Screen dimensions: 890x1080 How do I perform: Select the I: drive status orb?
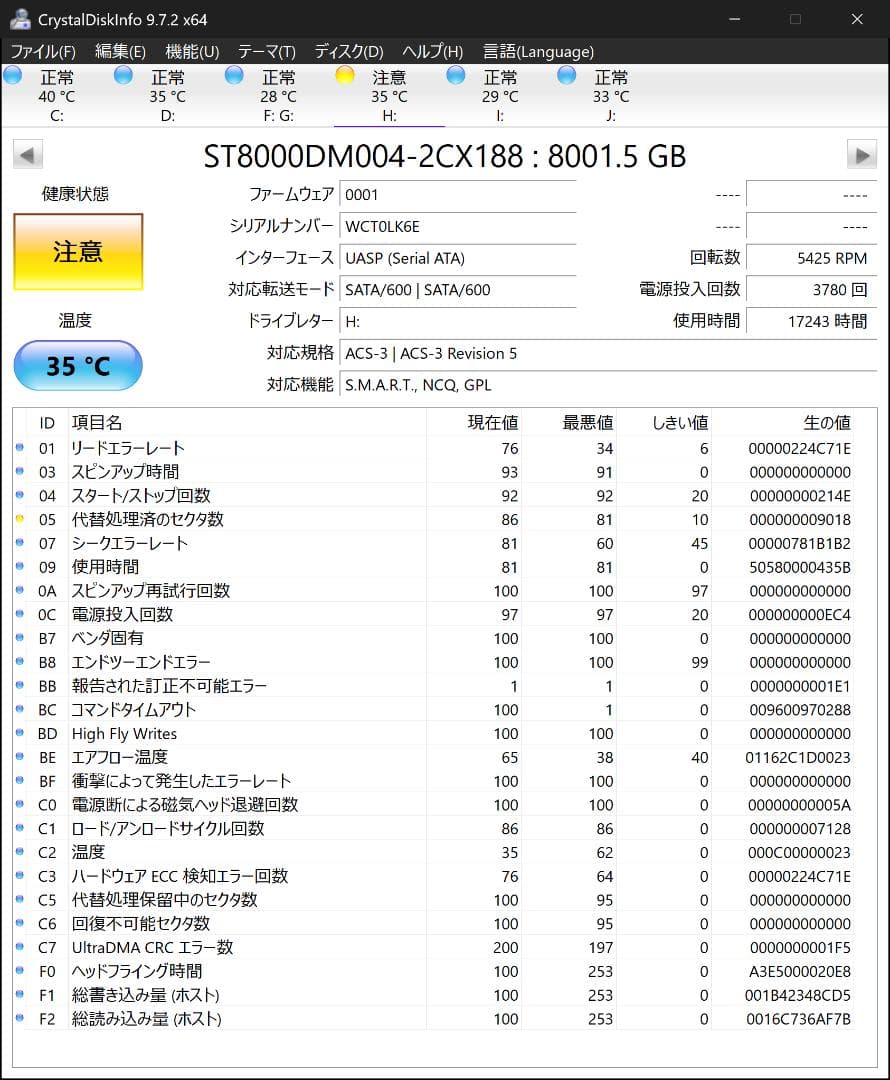(x=456, y=75)
